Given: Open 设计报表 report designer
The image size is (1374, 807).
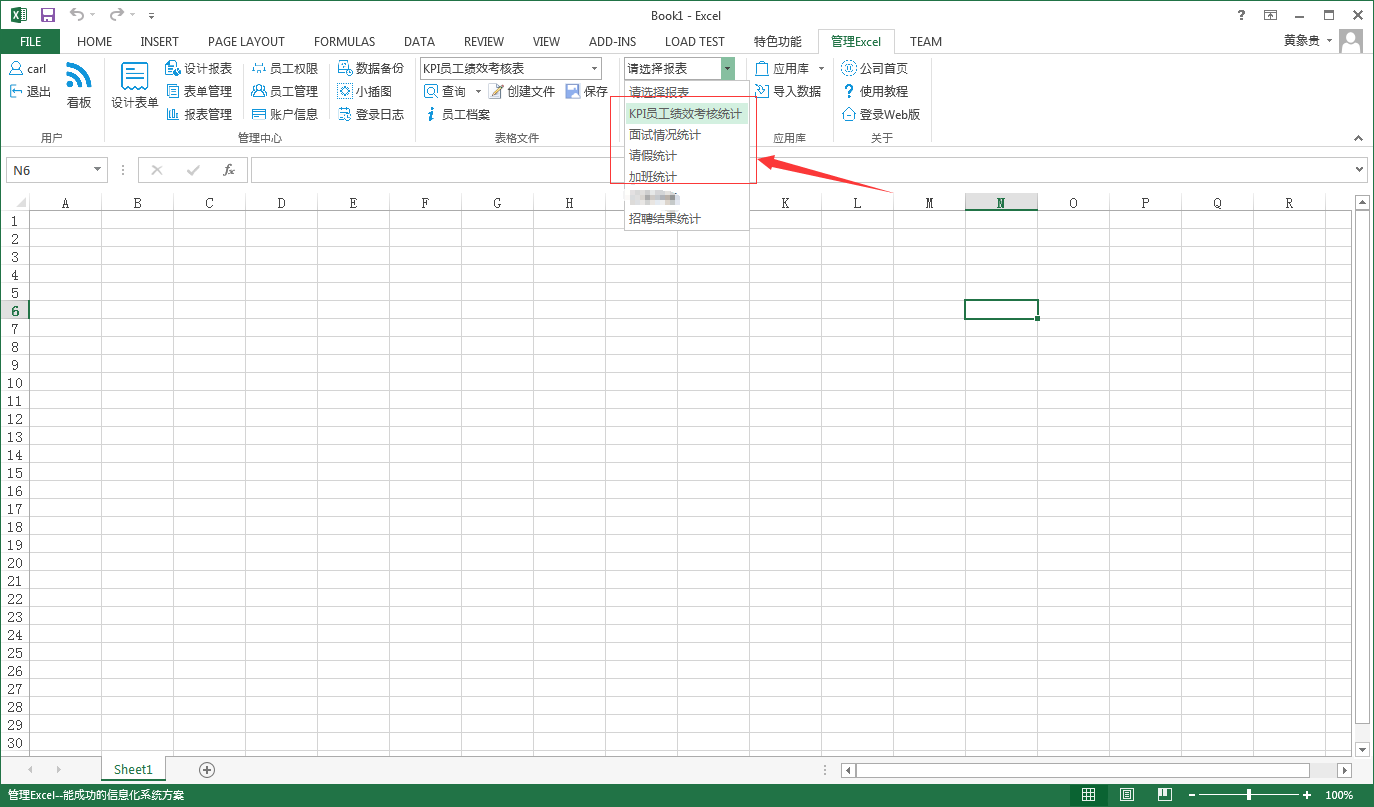Looking at the screenshot, I should 198,68.
